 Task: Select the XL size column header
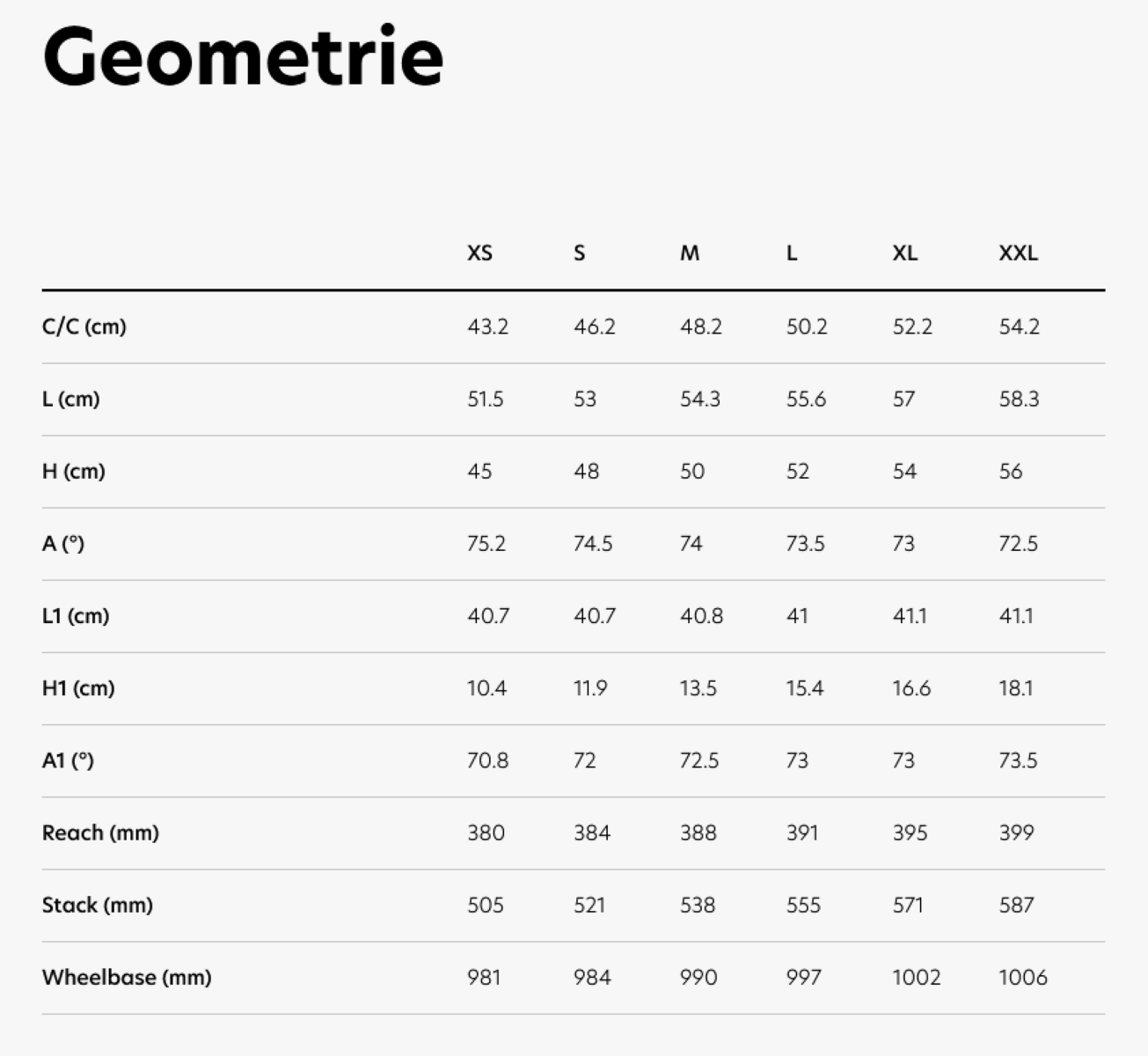(x=905, y=253)
